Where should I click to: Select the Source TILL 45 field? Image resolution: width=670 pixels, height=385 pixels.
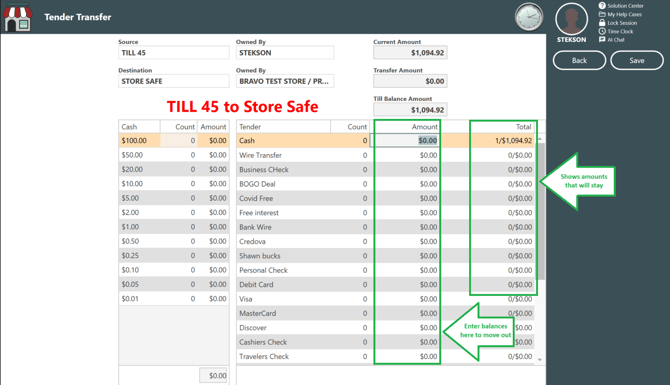[x=173, y=53]
